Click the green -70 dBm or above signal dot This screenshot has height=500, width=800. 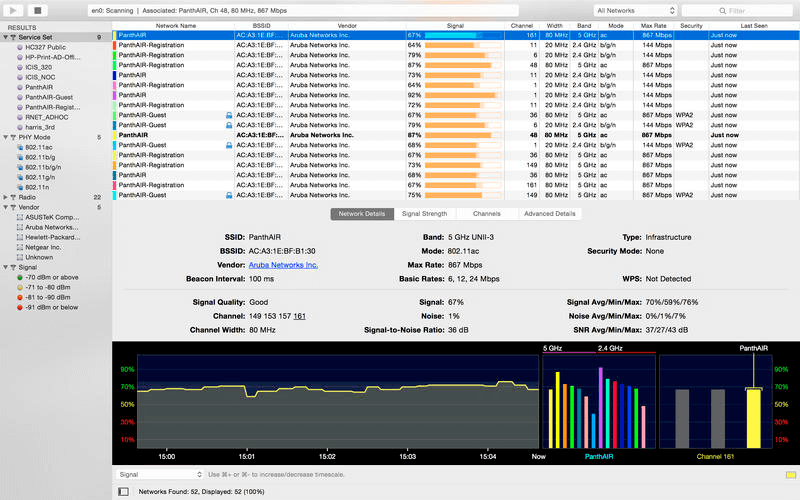coord(20,277)
